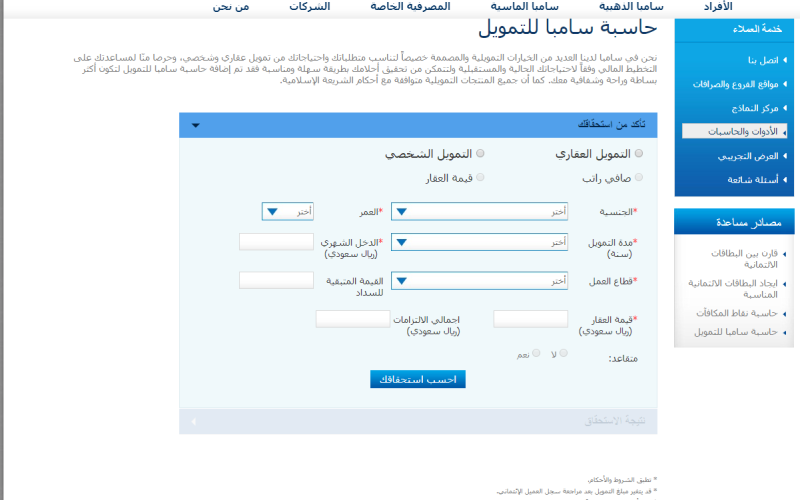Collapse the تأكد من استحقاقك panel arrow
Image resolution: width=800 pixels, height=500 pixels.
pyautogui.click(x=195, y=126)
